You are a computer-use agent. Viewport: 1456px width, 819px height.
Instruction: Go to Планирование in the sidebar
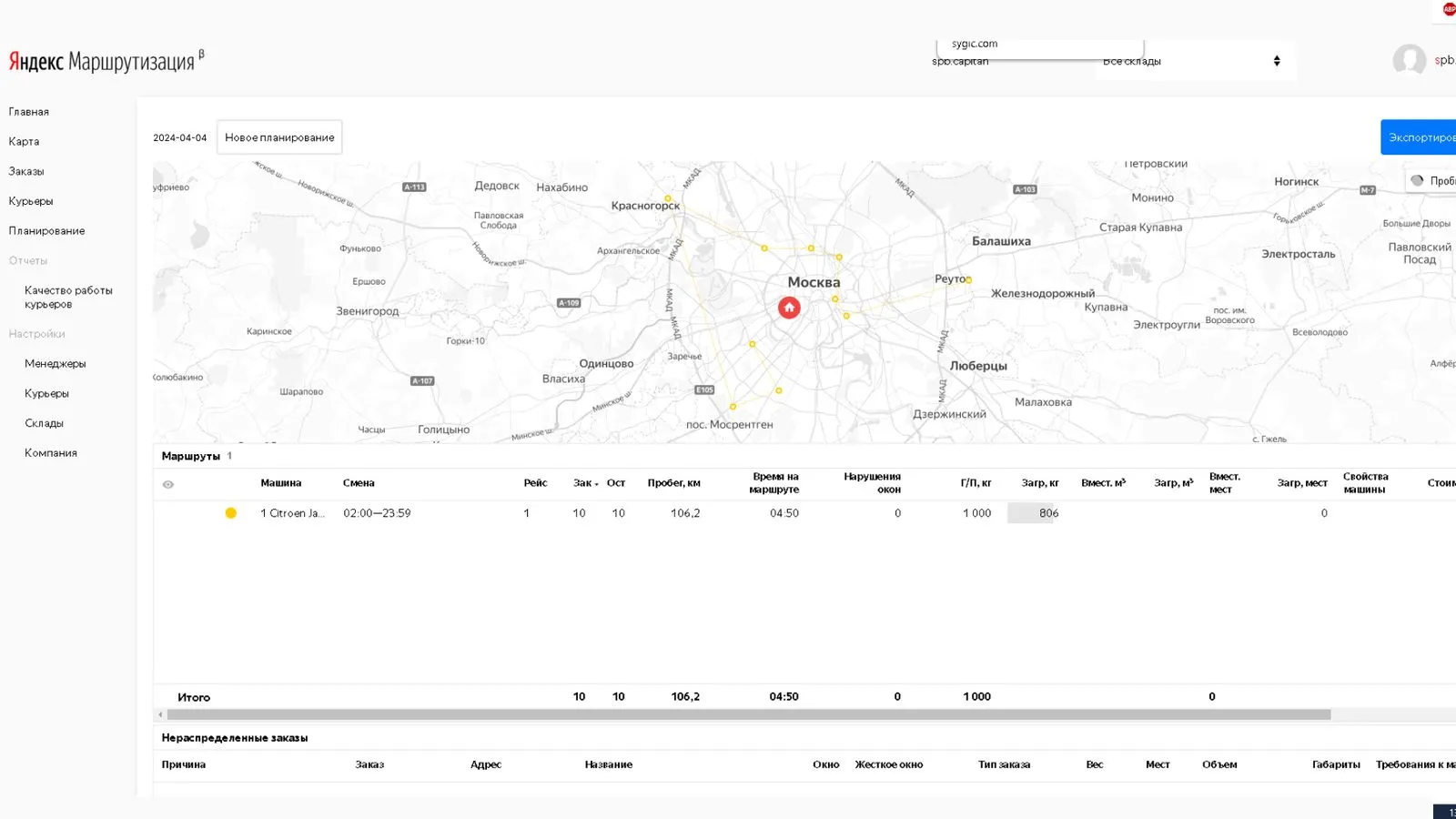(x=46, y=231)
